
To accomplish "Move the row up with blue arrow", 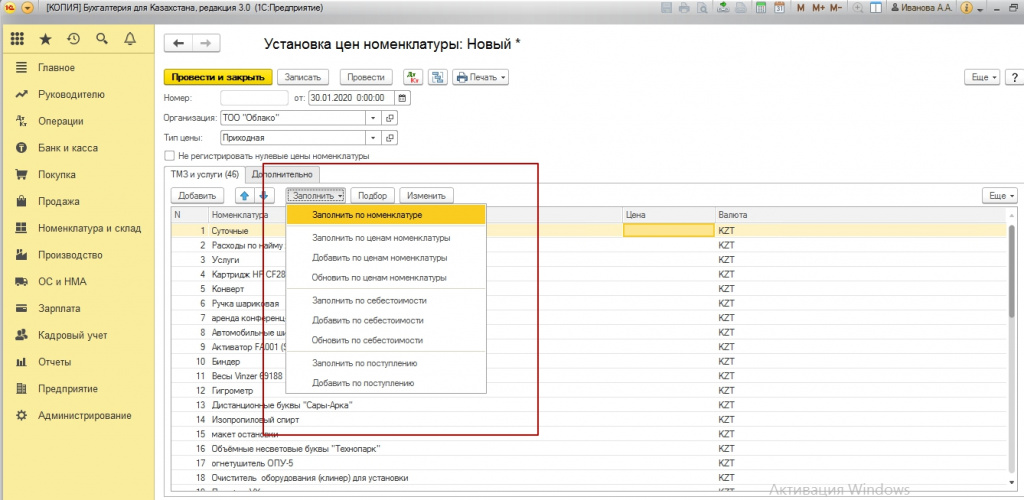I will (x=244, y=195).
